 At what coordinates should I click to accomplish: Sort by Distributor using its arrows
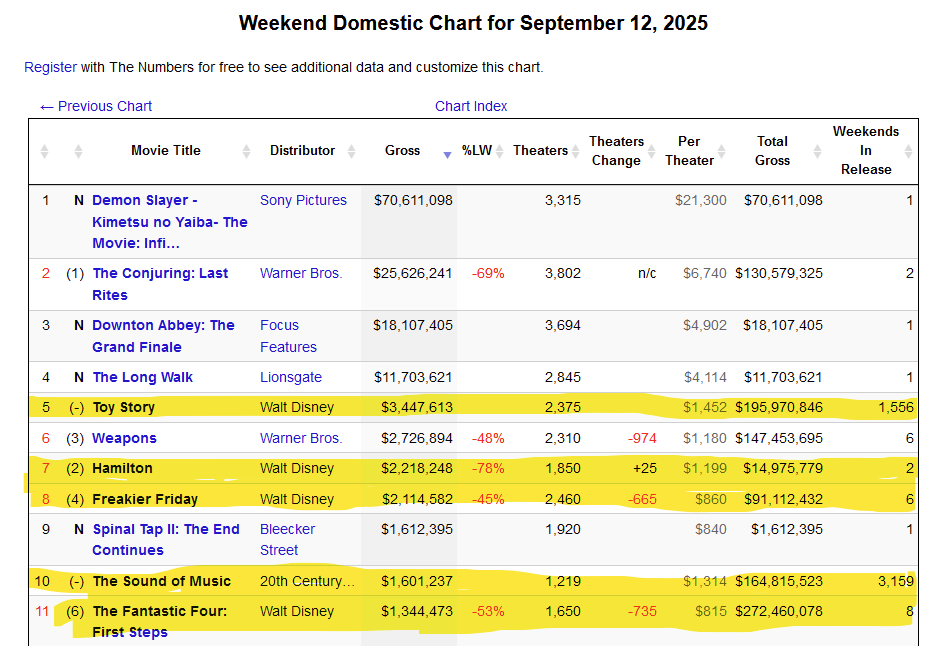pos(352,151)
